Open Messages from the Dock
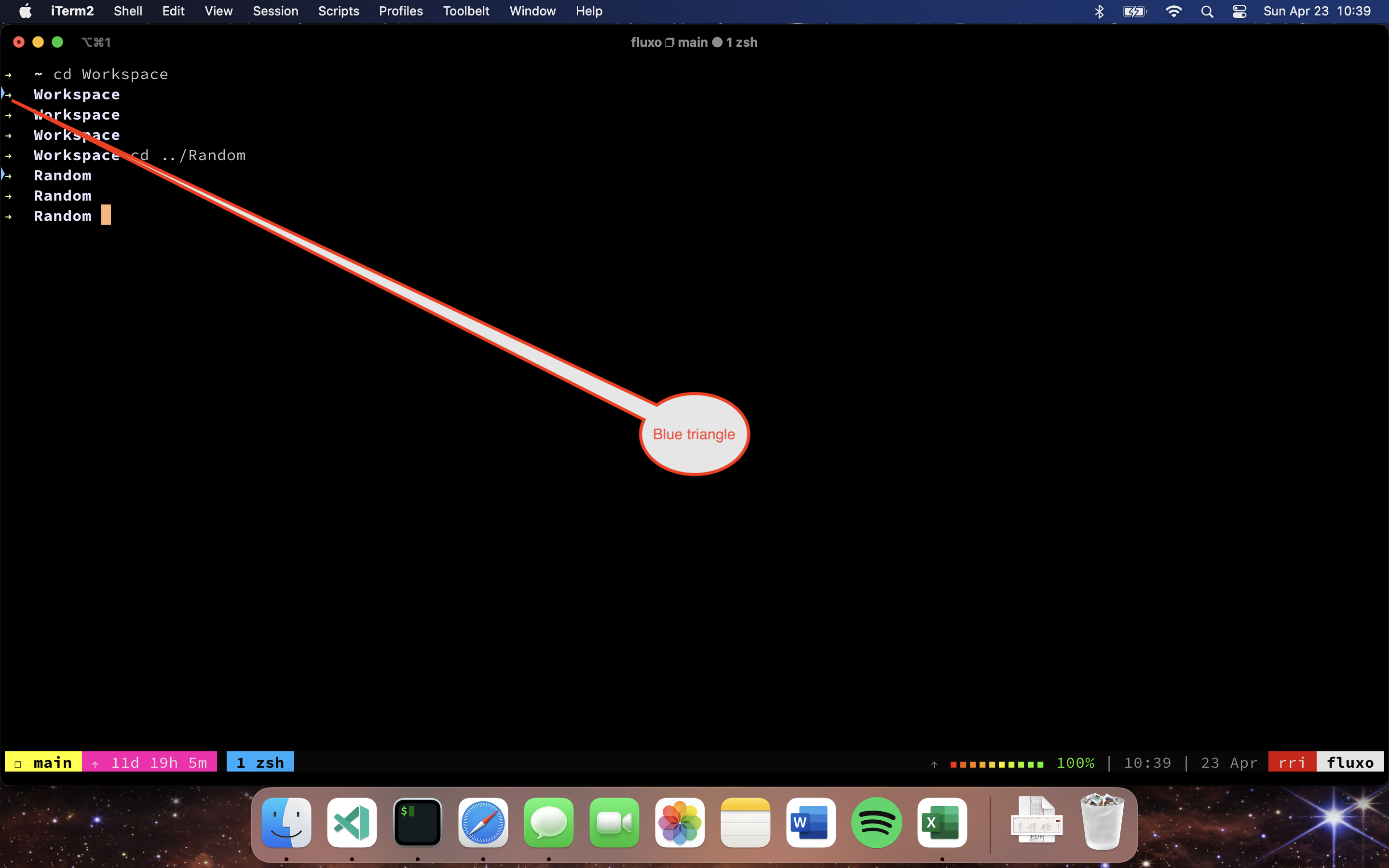The height and width of the screenshot is (868, 1389). (548, 823)
